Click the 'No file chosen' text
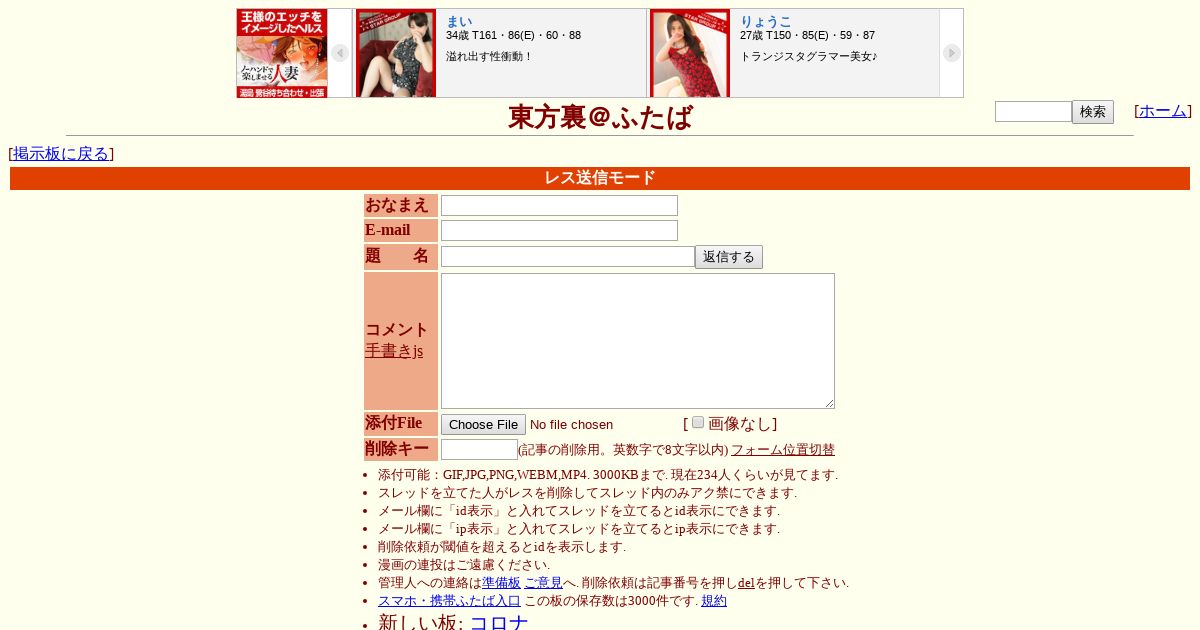The width and height of the screenshot is (1200, 630). click(x=571, y=425)
